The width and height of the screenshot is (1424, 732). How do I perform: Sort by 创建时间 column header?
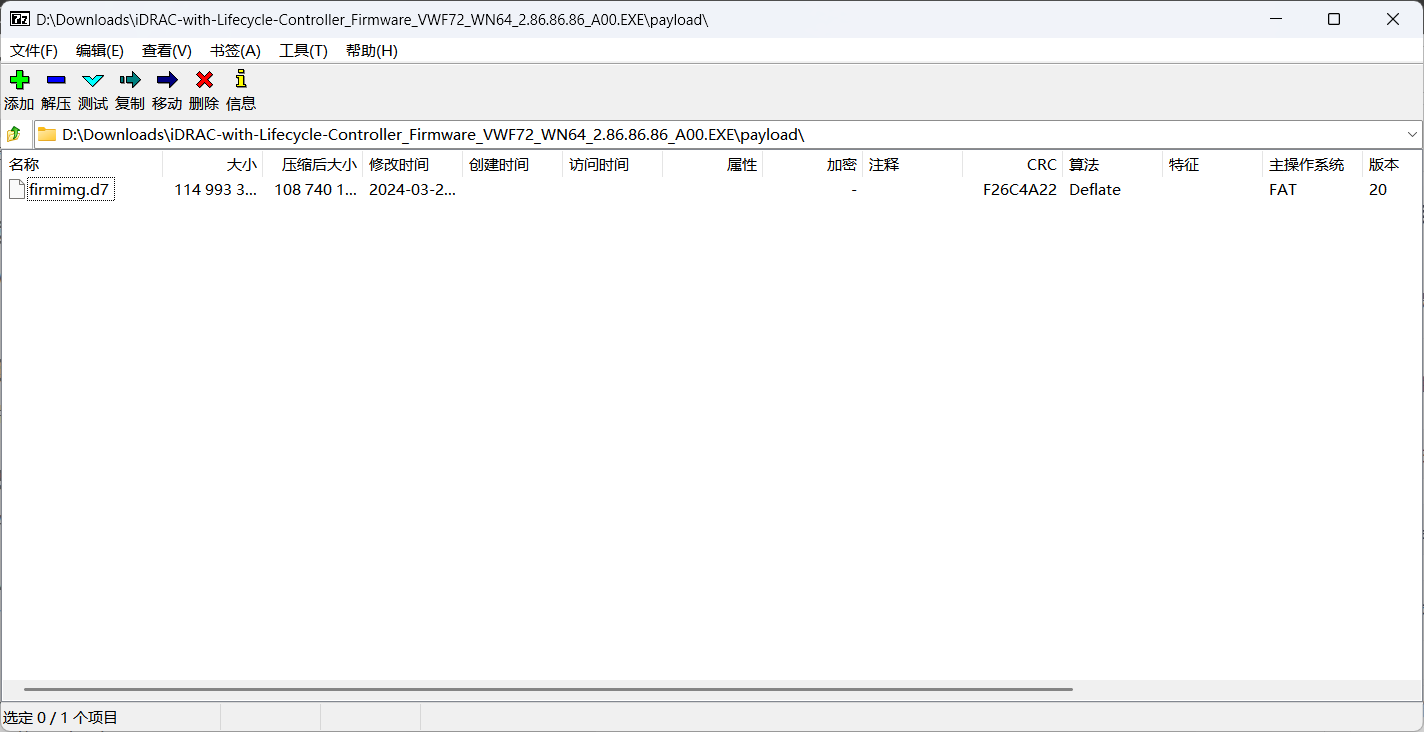[x=513, y=165]
